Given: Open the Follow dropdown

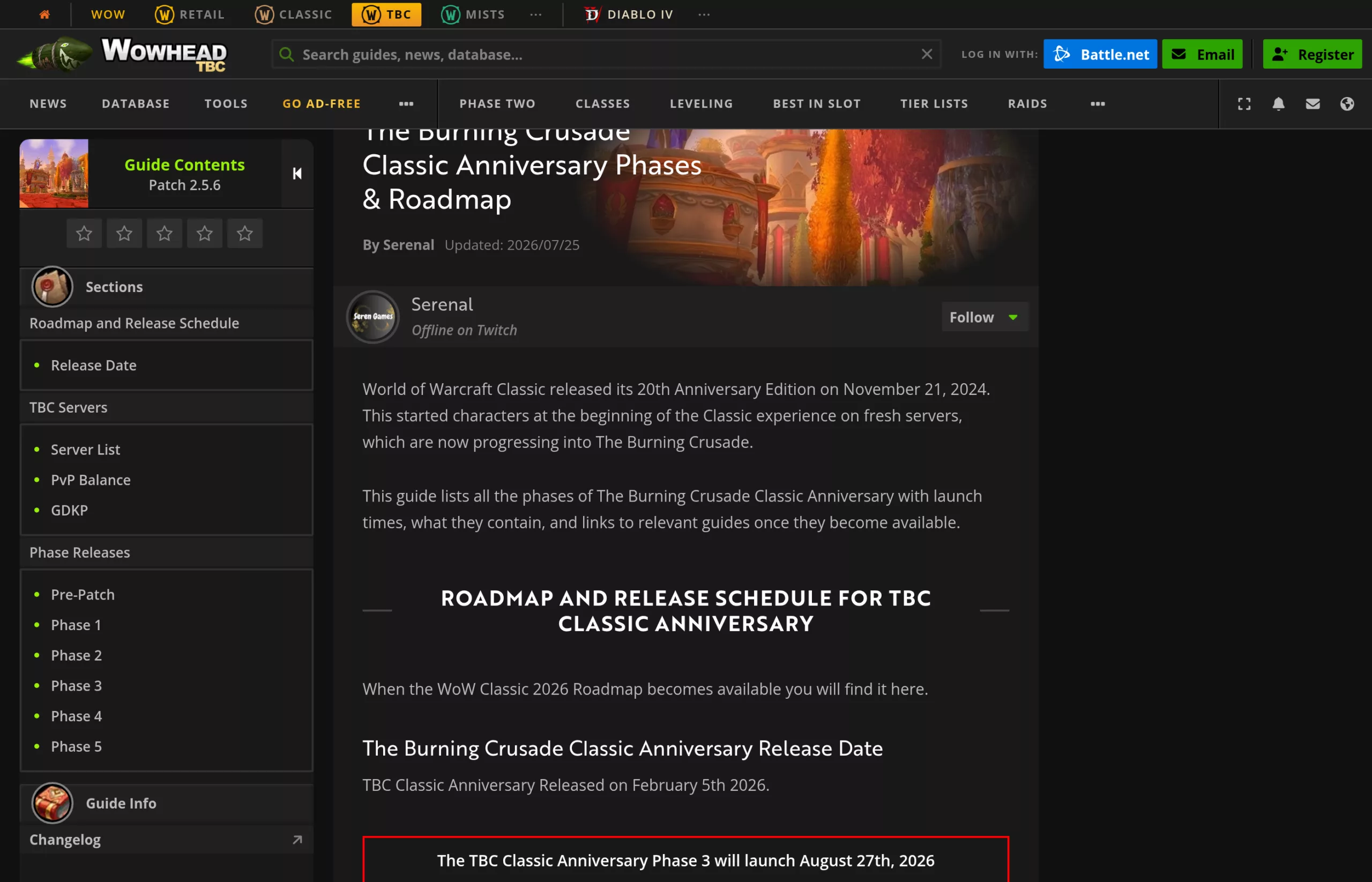Looking at the screenshot, I should pyautogui.click(x=985, y=317).
